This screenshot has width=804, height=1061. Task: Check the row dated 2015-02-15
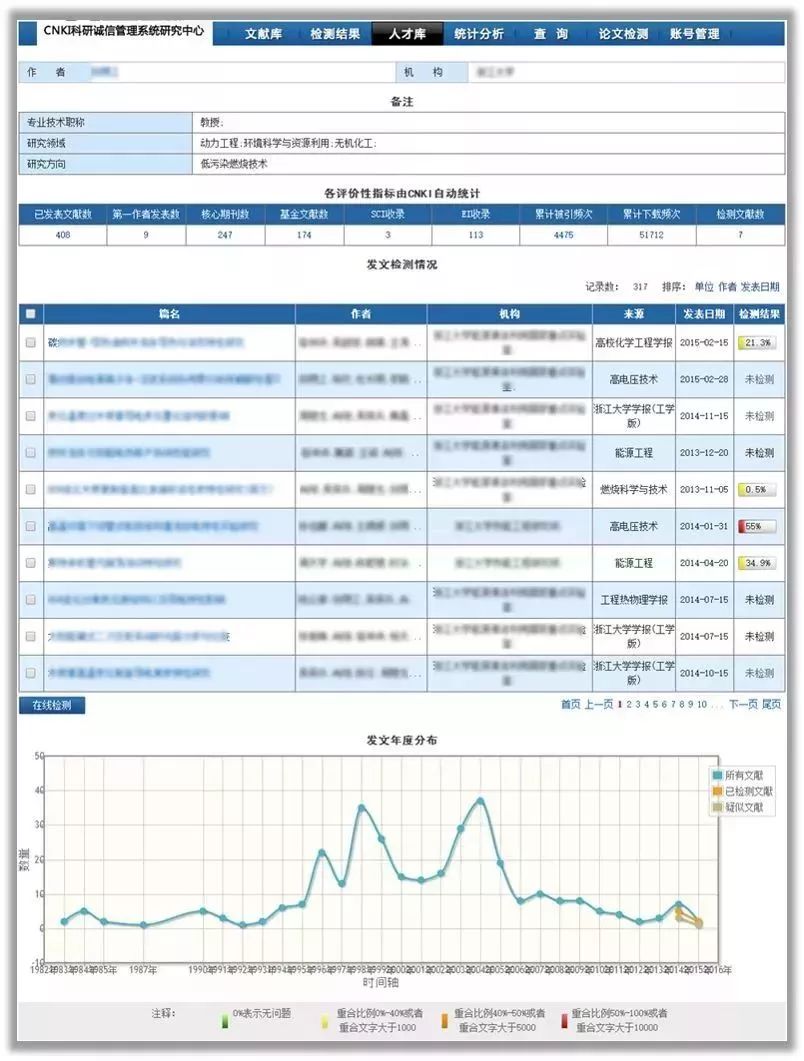tap(30, 343)
